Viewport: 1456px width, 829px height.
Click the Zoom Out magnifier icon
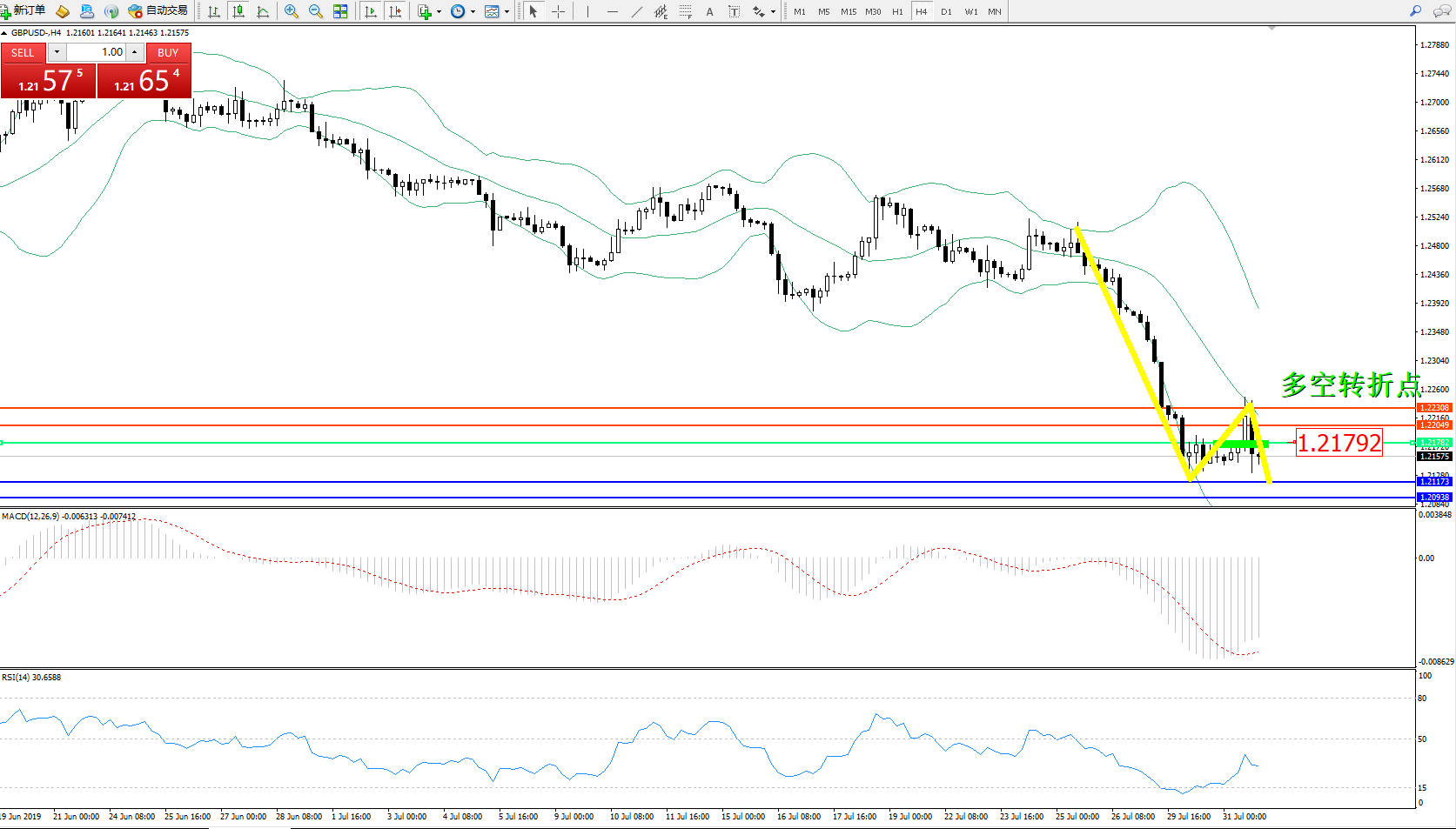click(x=316, y=11)
